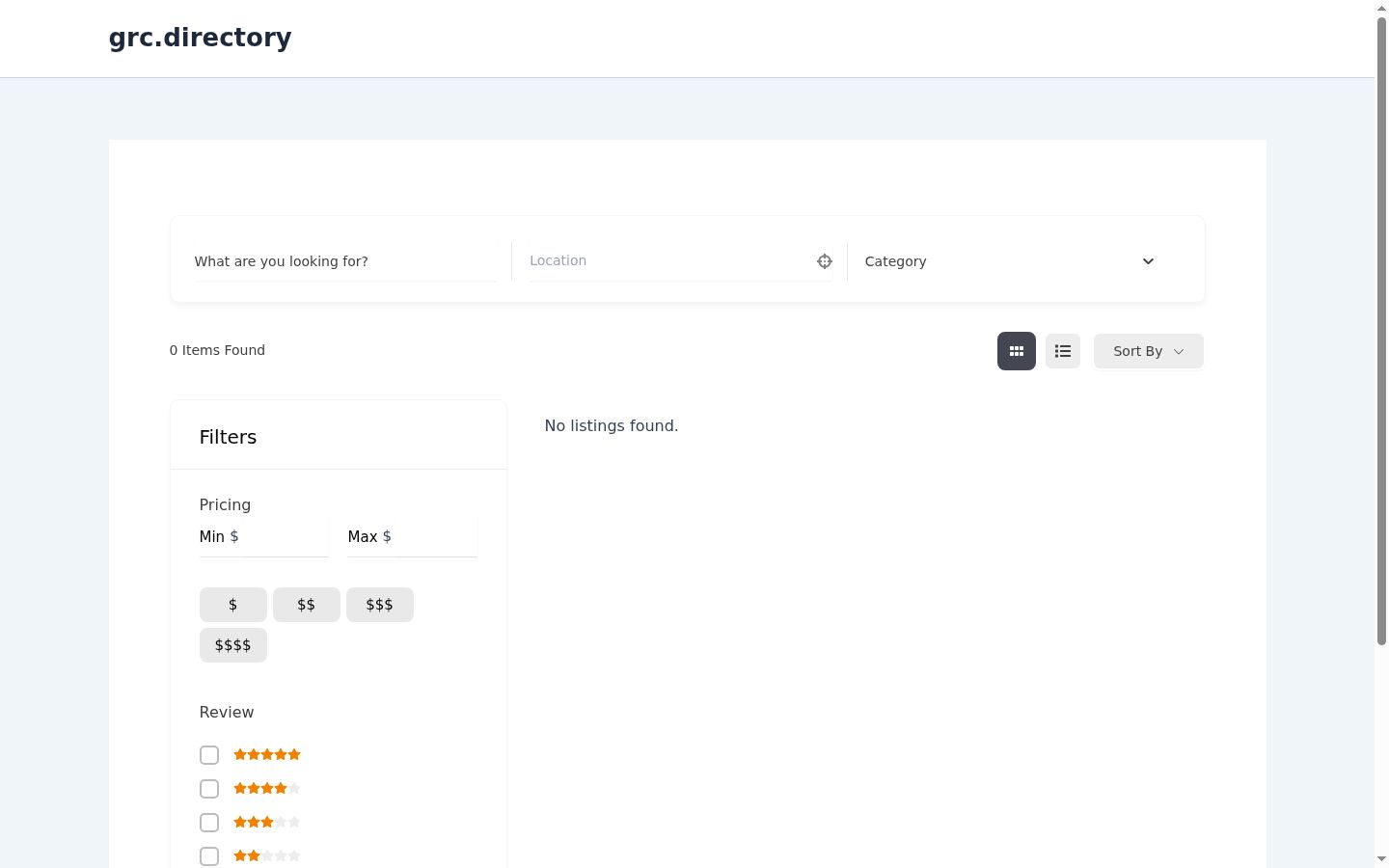This screenshot has width=1389, height=868.
Task: Check the three-star review filter
Action: pyautogui.click(x=209, y=823)
